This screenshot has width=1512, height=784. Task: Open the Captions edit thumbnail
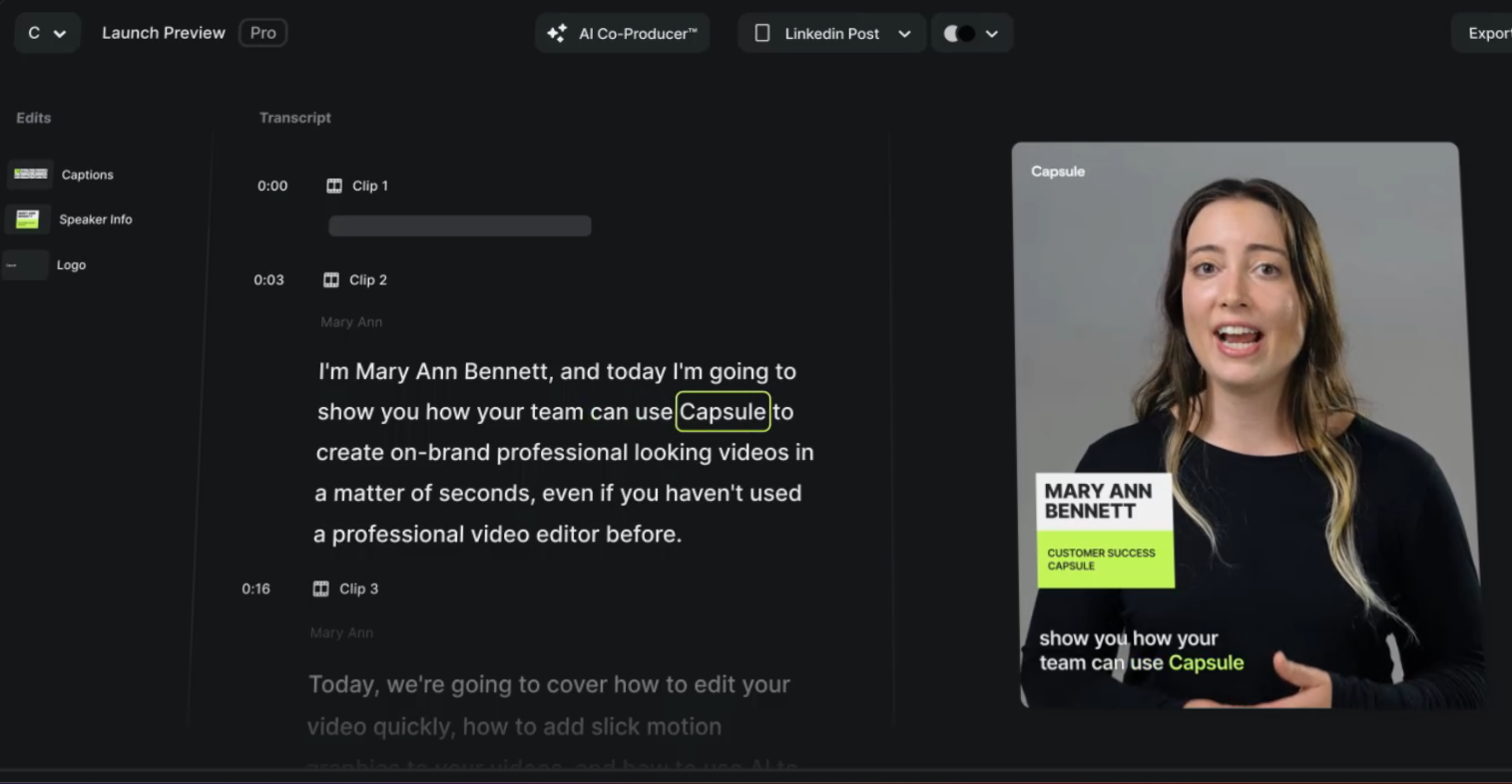click(x=30, y=174)
